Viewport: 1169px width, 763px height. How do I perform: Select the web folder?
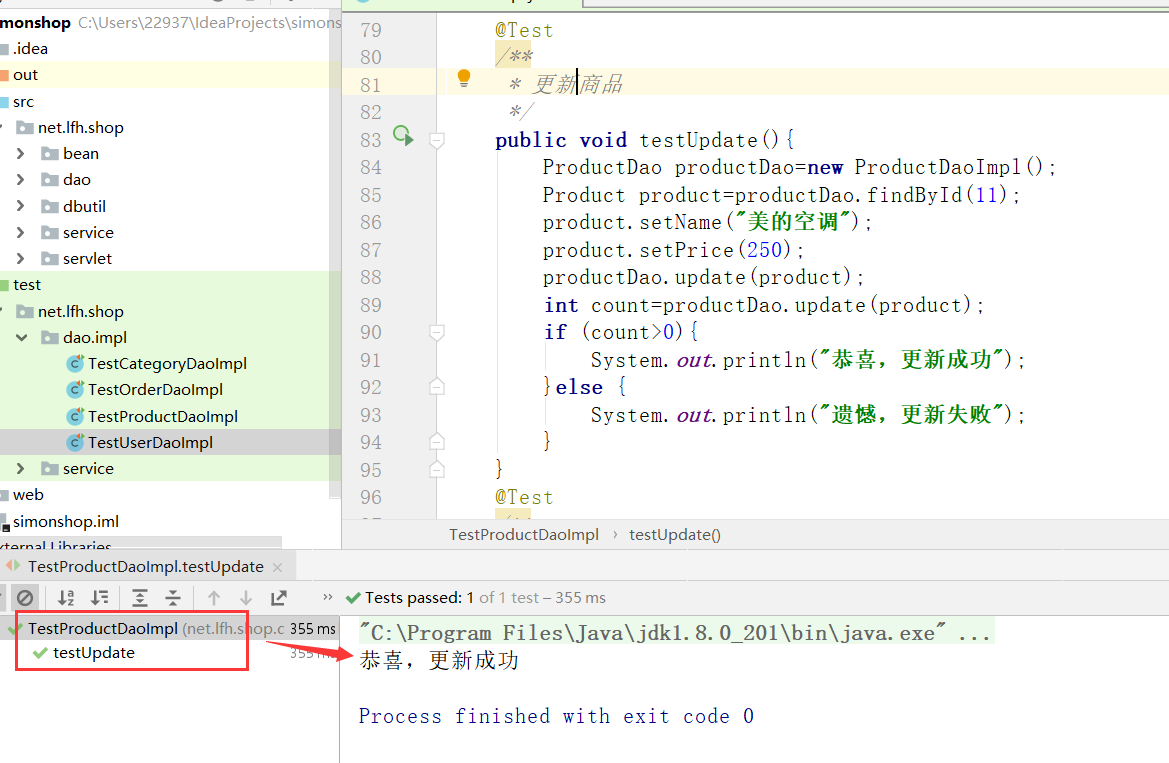coord(28,494)
